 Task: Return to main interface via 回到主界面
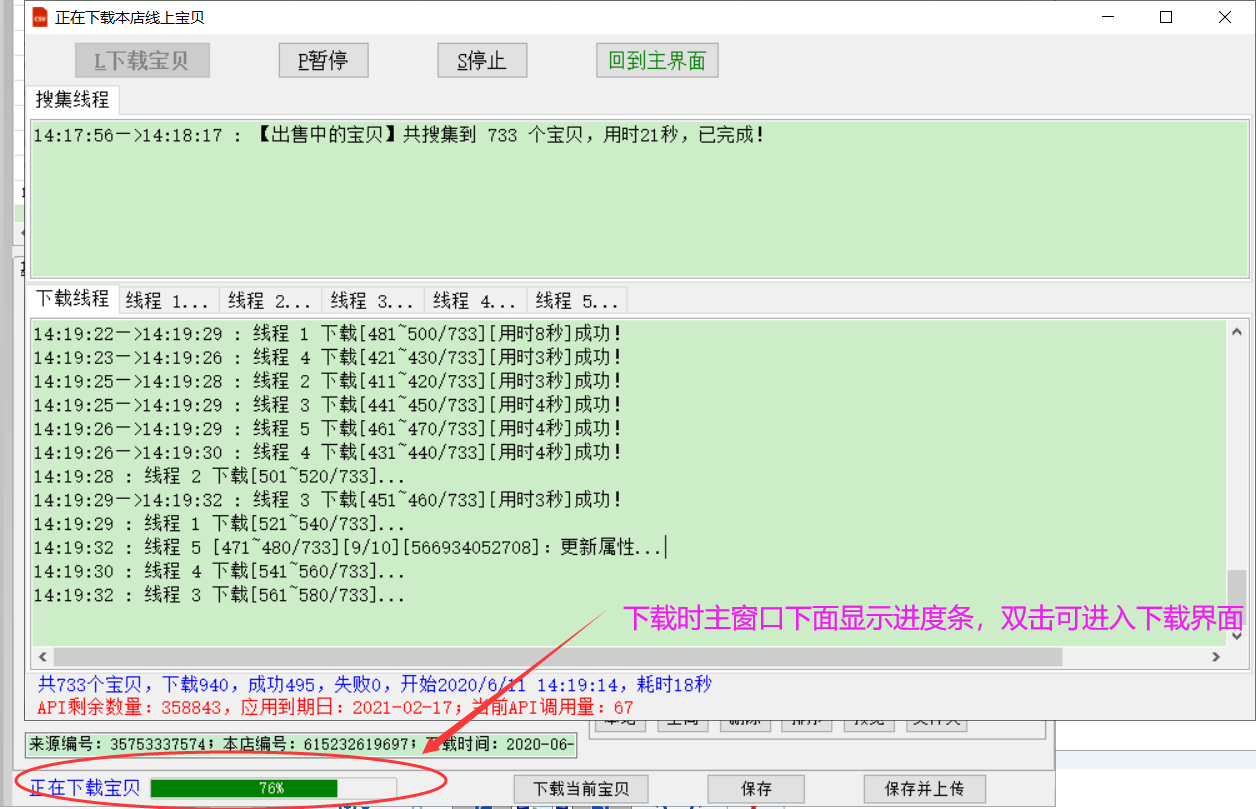click(x=657, y=61)
